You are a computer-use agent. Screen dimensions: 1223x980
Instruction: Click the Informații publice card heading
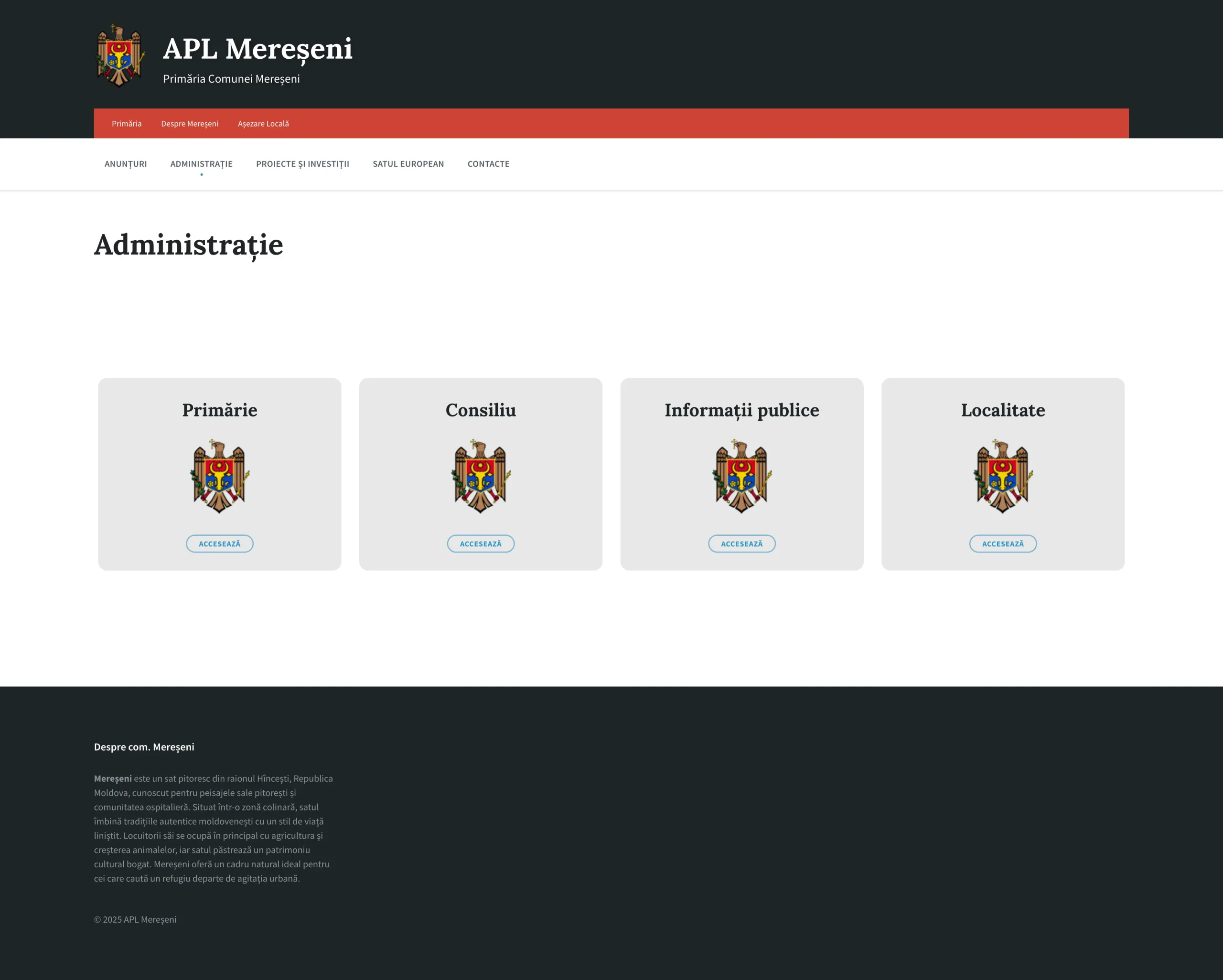[741, 410]
